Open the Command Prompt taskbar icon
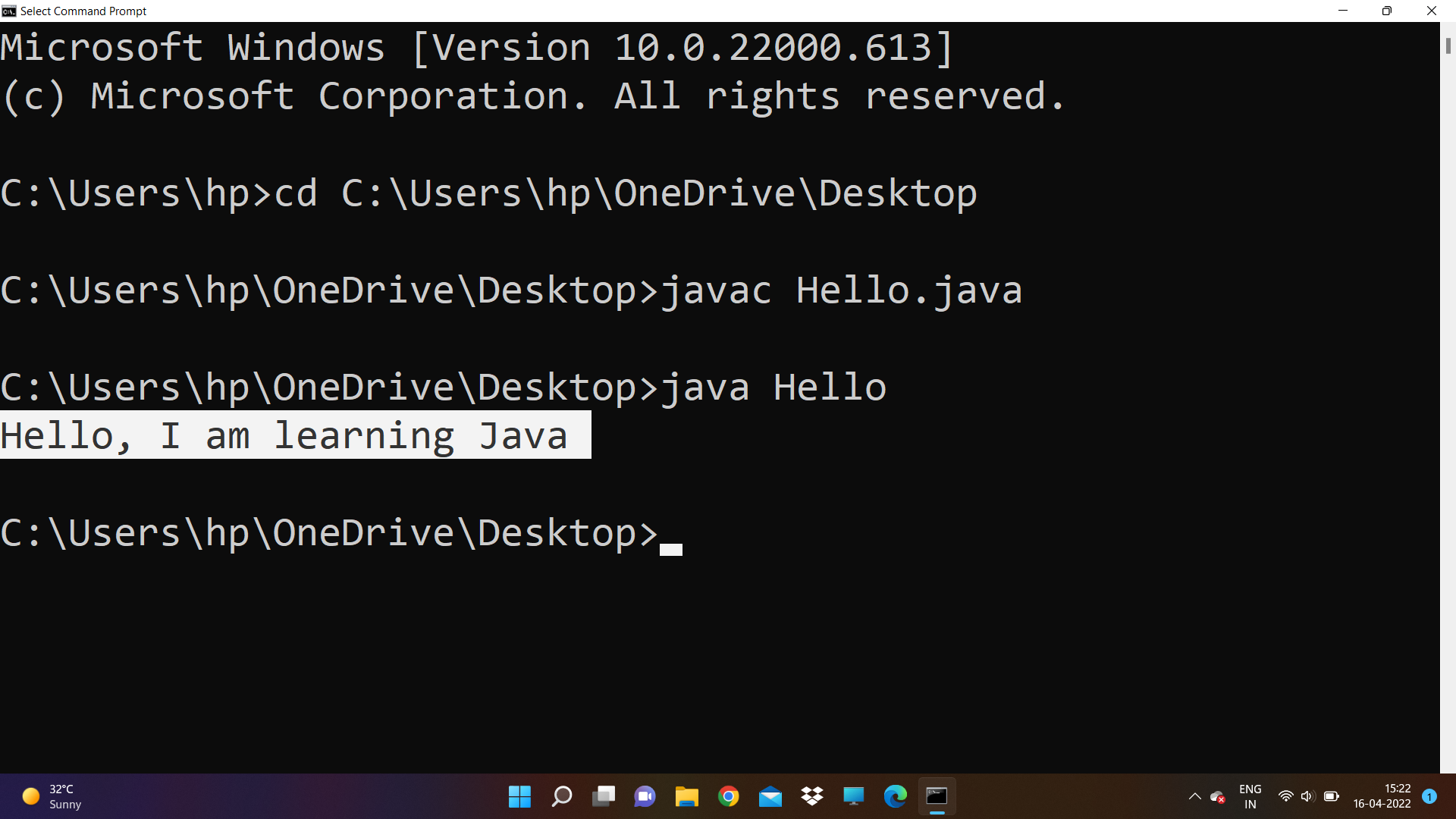The width and height of the screenshot is (1456, 819). pos(937,796)
